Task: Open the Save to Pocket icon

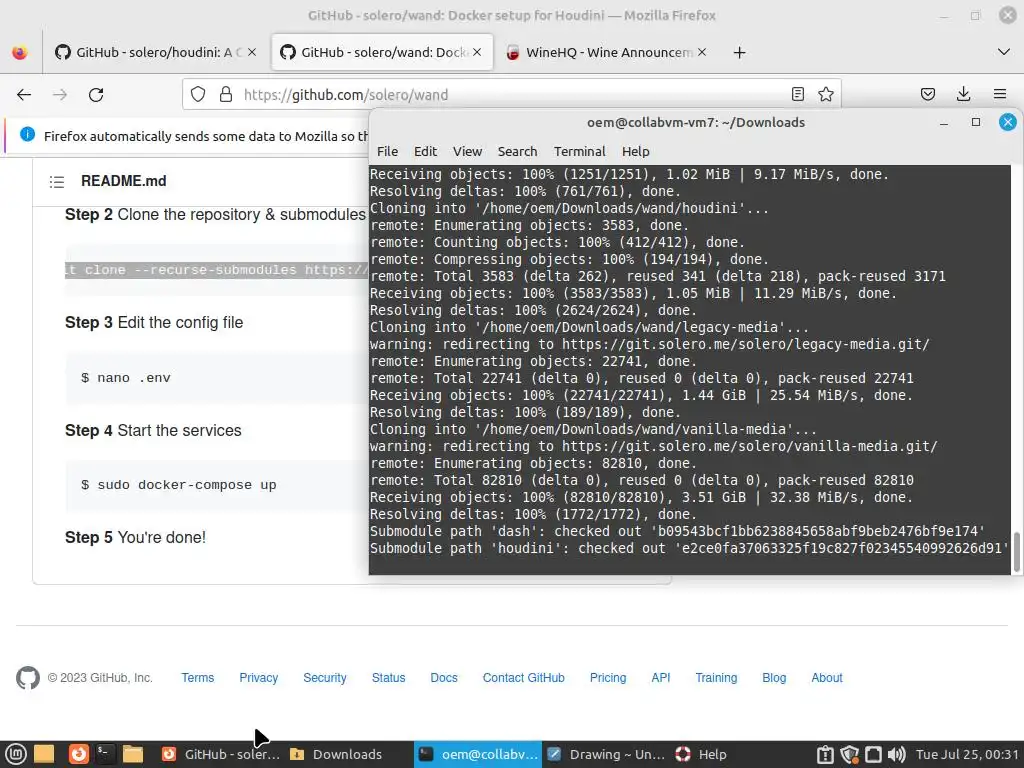Action: (x=927, y=95)
